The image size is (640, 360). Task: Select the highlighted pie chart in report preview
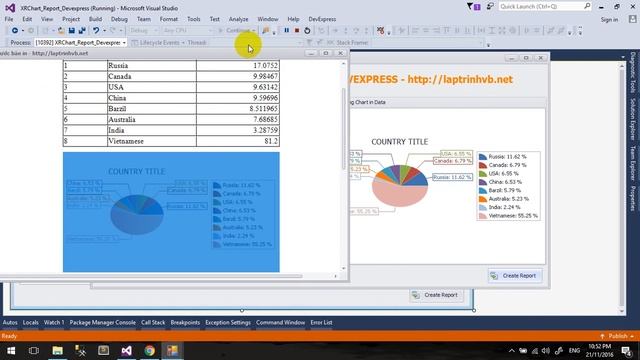tap(171, 212)
